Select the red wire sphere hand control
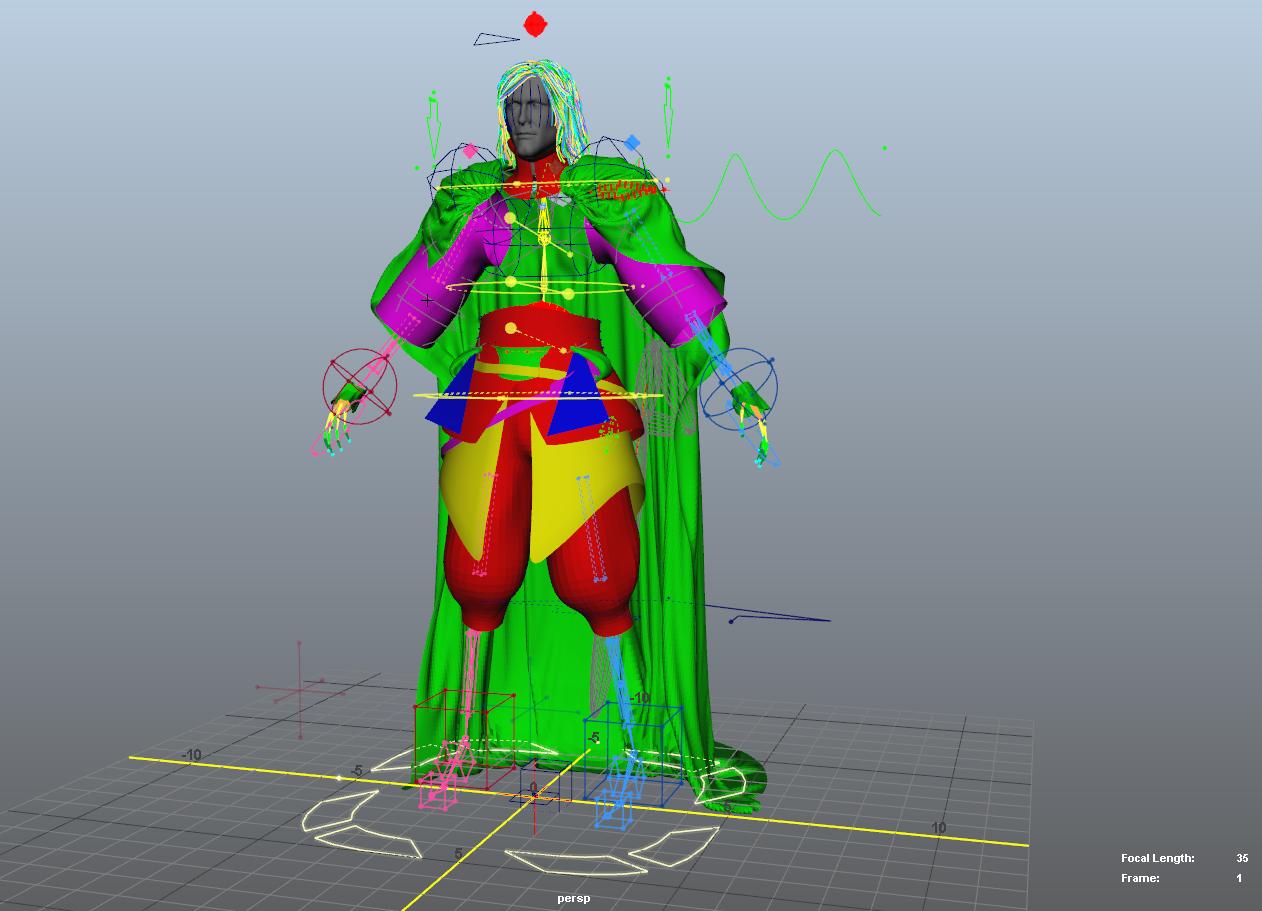This screenshot has height=911, width=1262. [360, 385]
